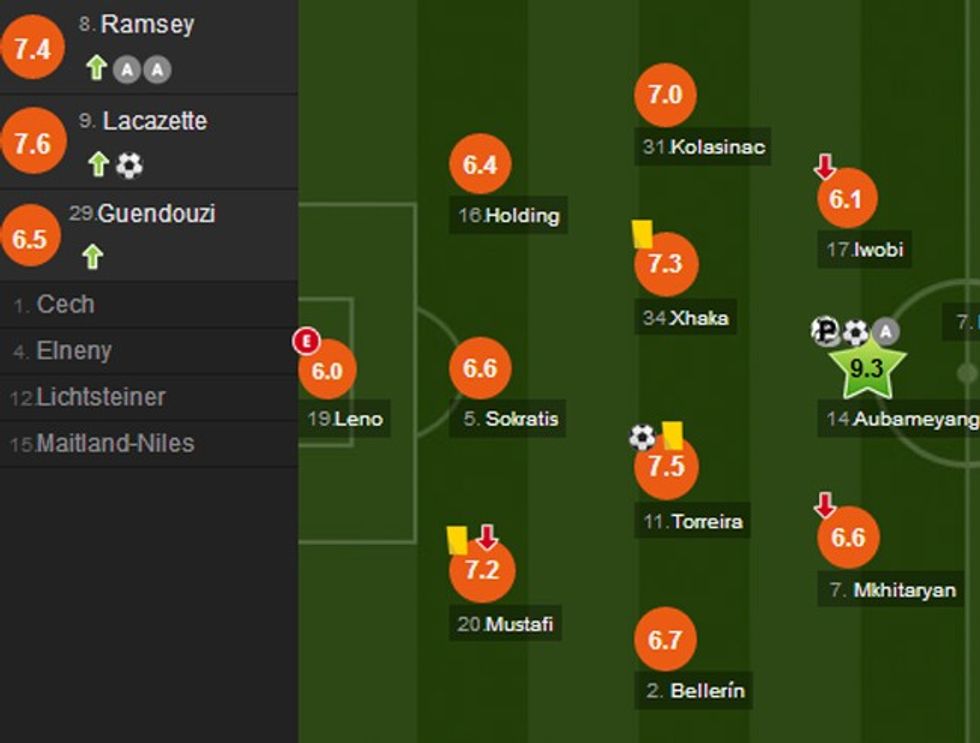Viewport: 980px width, 743px height.
Task: Click the red E badge beside Leno
Action: coord(305,342)
